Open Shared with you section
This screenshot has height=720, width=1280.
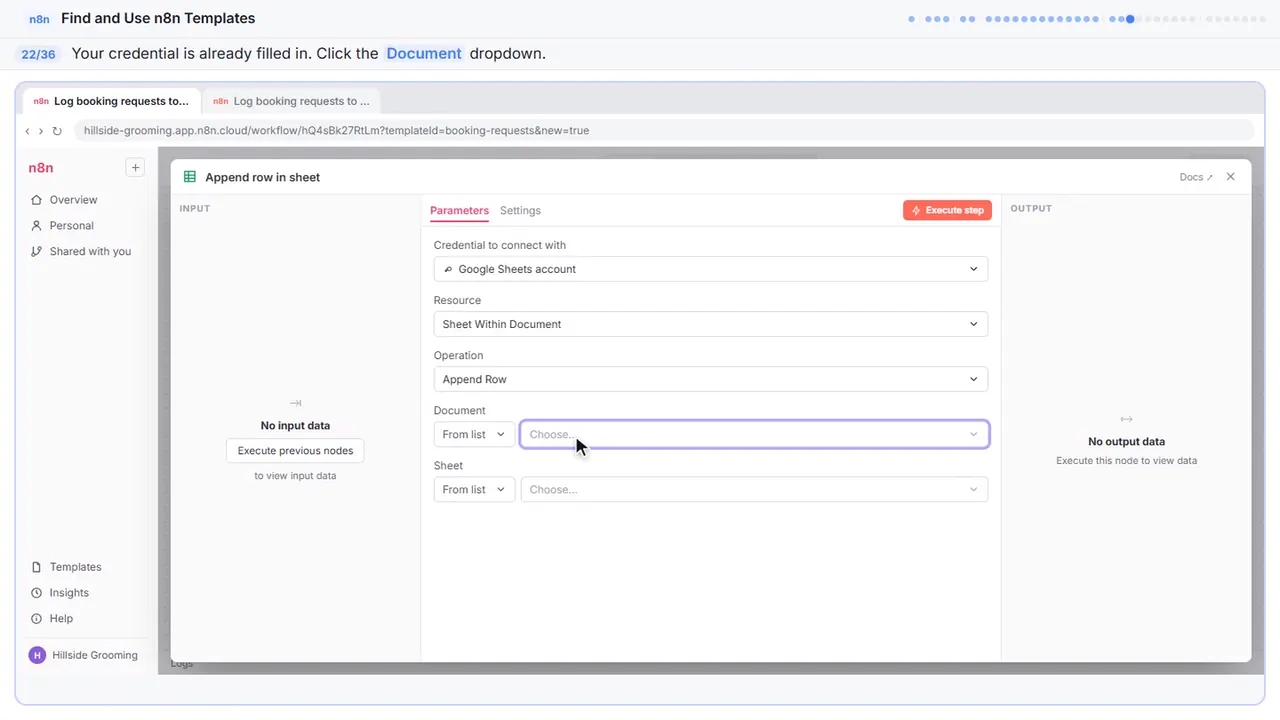pyautogui.click(x=80, y=252)
